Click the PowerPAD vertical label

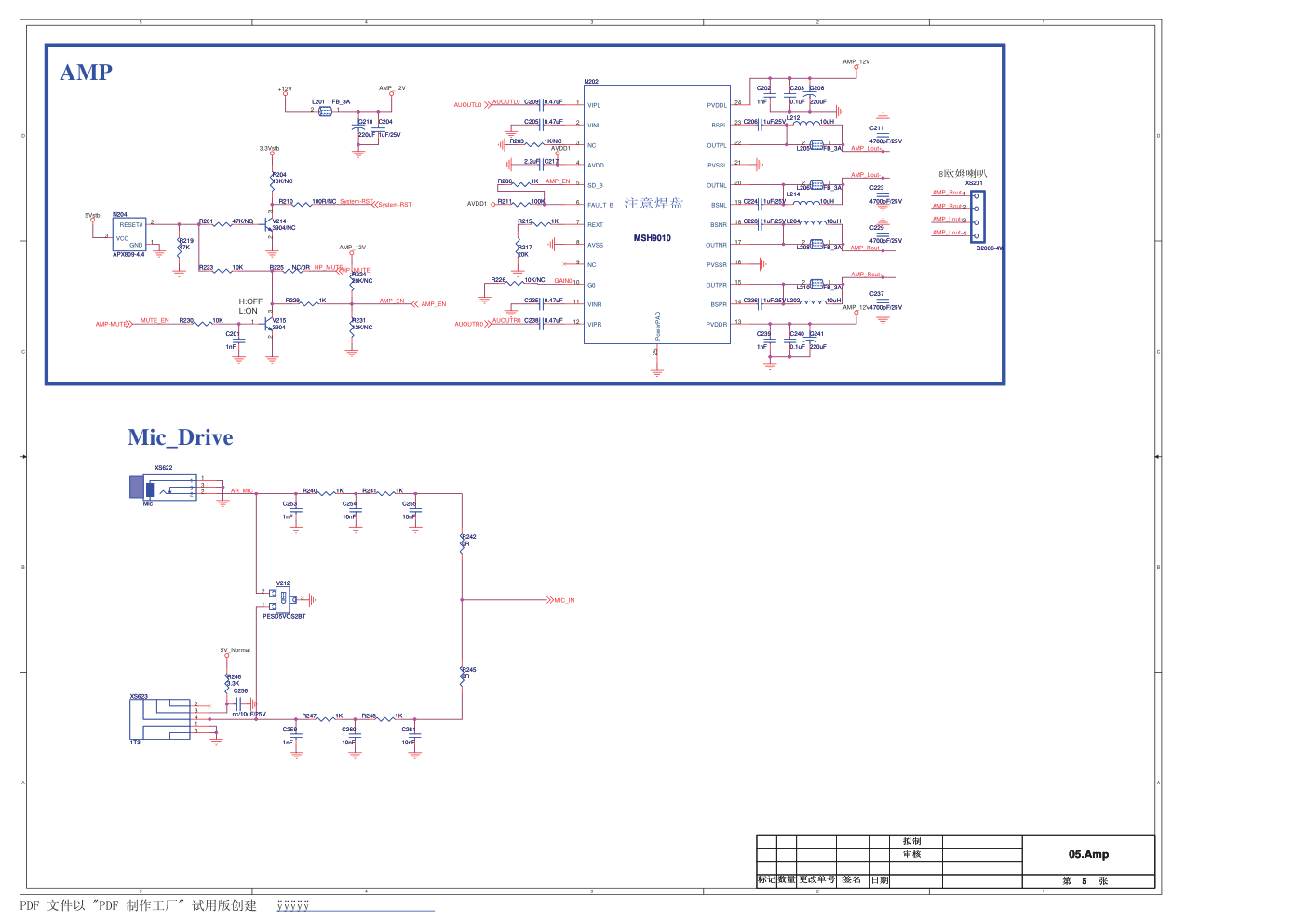657,326
